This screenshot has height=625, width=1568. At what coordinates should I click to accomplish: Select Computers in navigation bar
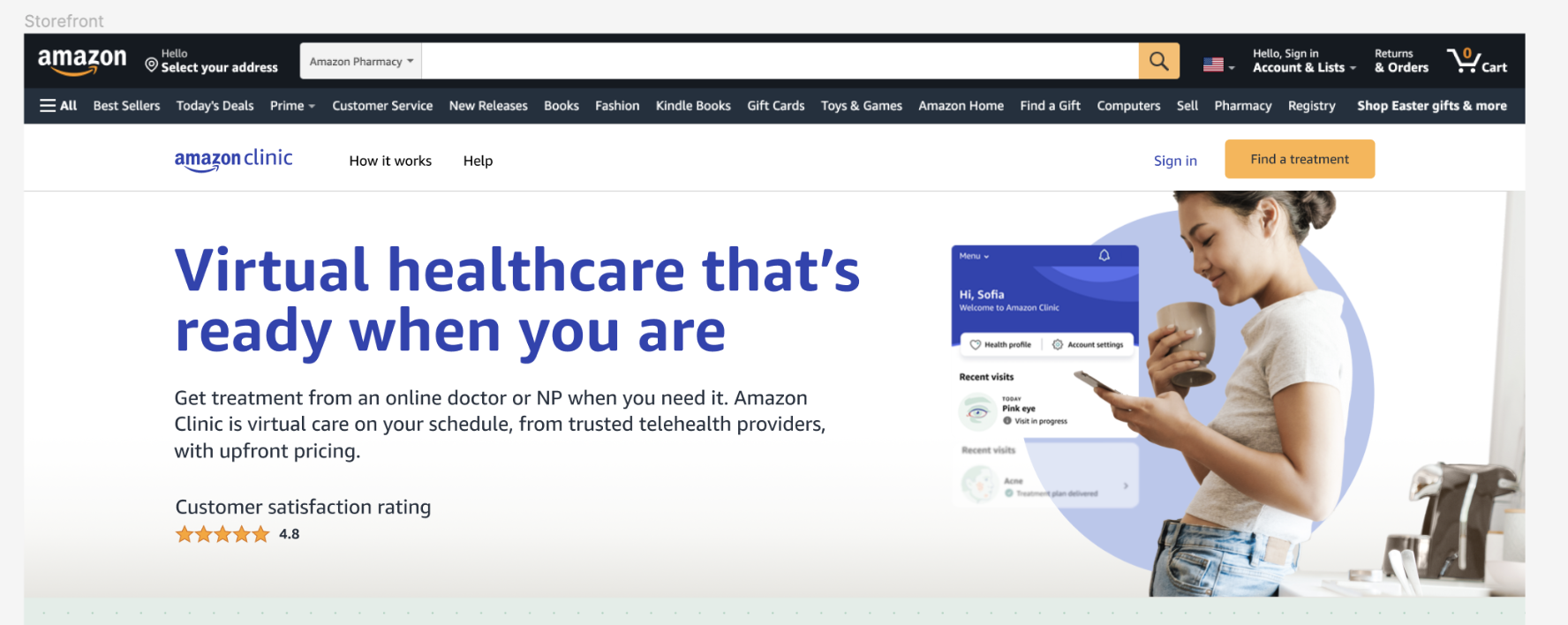tap(1128, 106)
